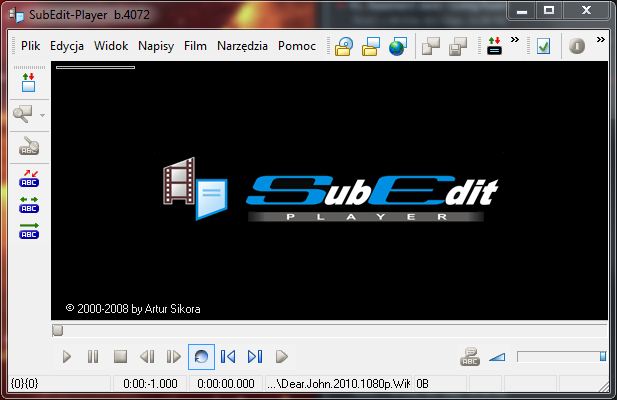The width and height of the screenshot is (617, 400).
Task: Click the ABC speech-bubble icon near volume
Action: tap(470, 357)
